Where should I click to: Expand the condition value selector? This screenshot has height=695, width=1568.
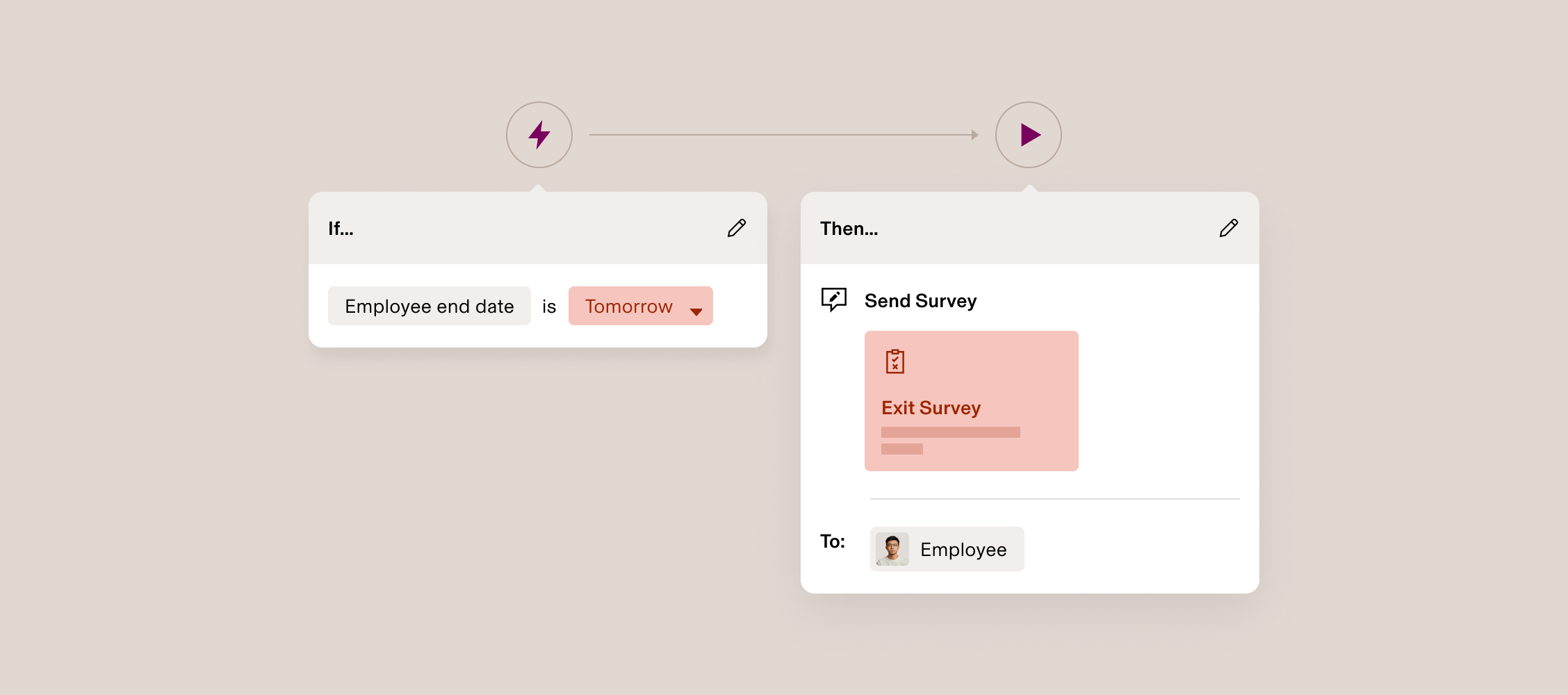640,306
